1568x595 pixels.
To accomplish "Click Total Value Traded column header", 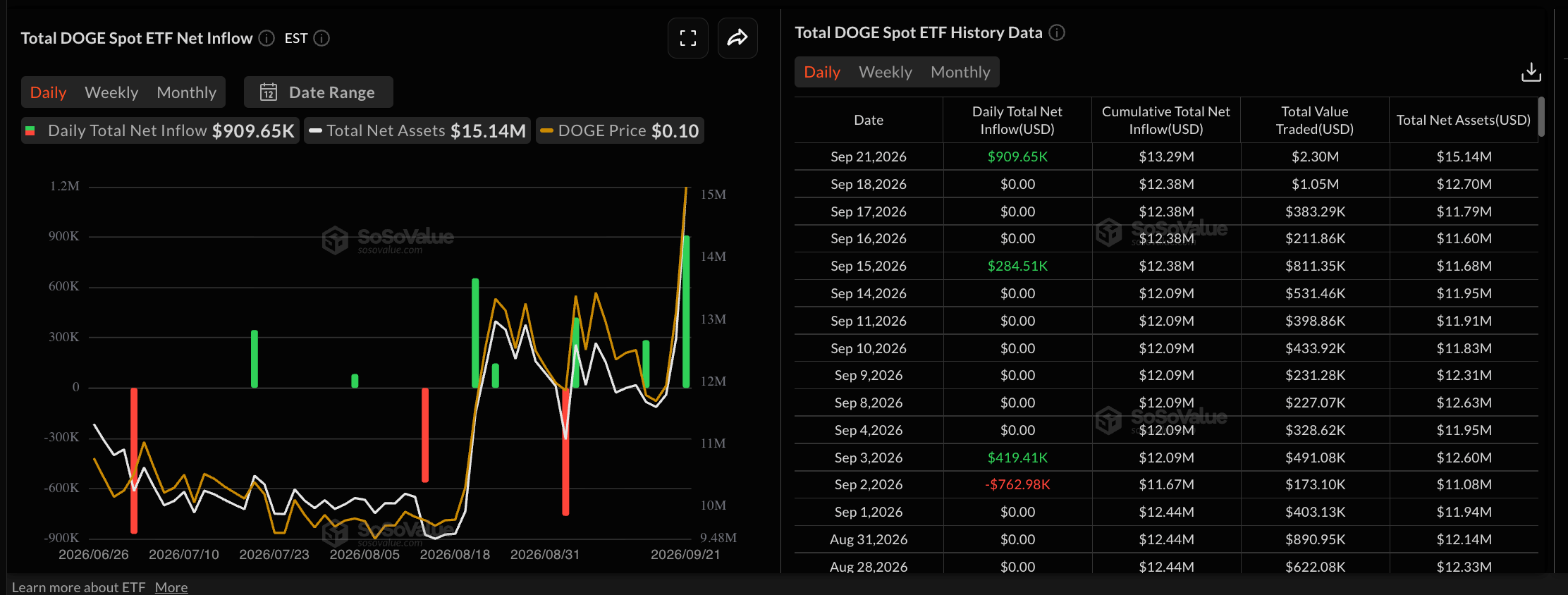I will pos(1315,120).
